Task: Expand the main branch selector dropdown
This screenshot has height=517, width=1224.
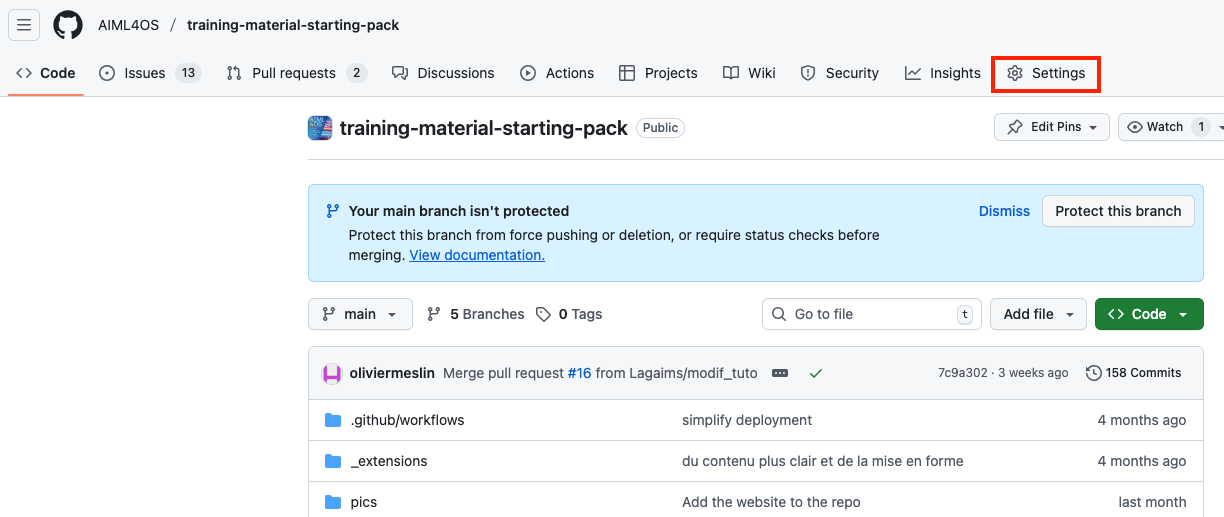Action: [359, 314]
